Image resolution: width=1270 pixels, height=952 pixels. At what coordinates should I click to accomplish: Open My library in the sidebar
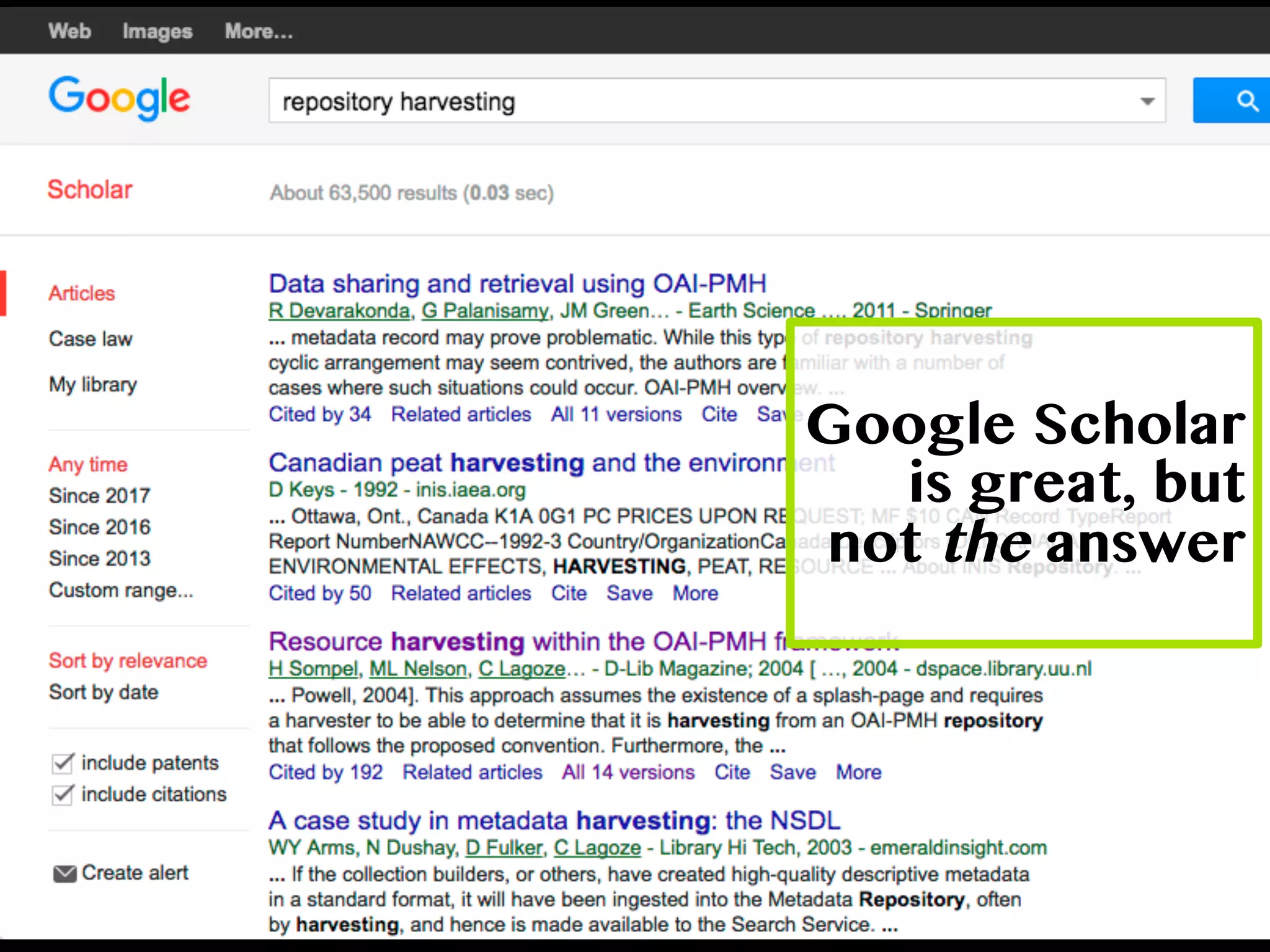pyautogui.click(x=93, y=385)
